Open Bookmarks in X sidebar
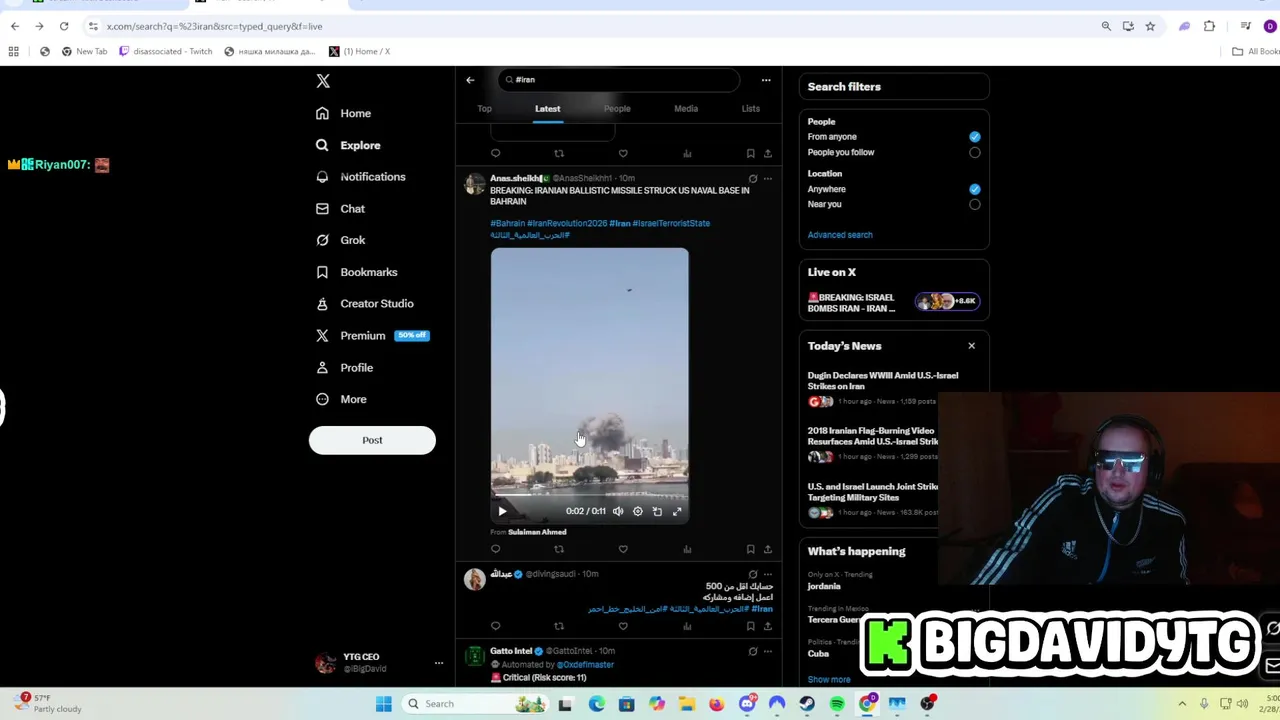 356,272
